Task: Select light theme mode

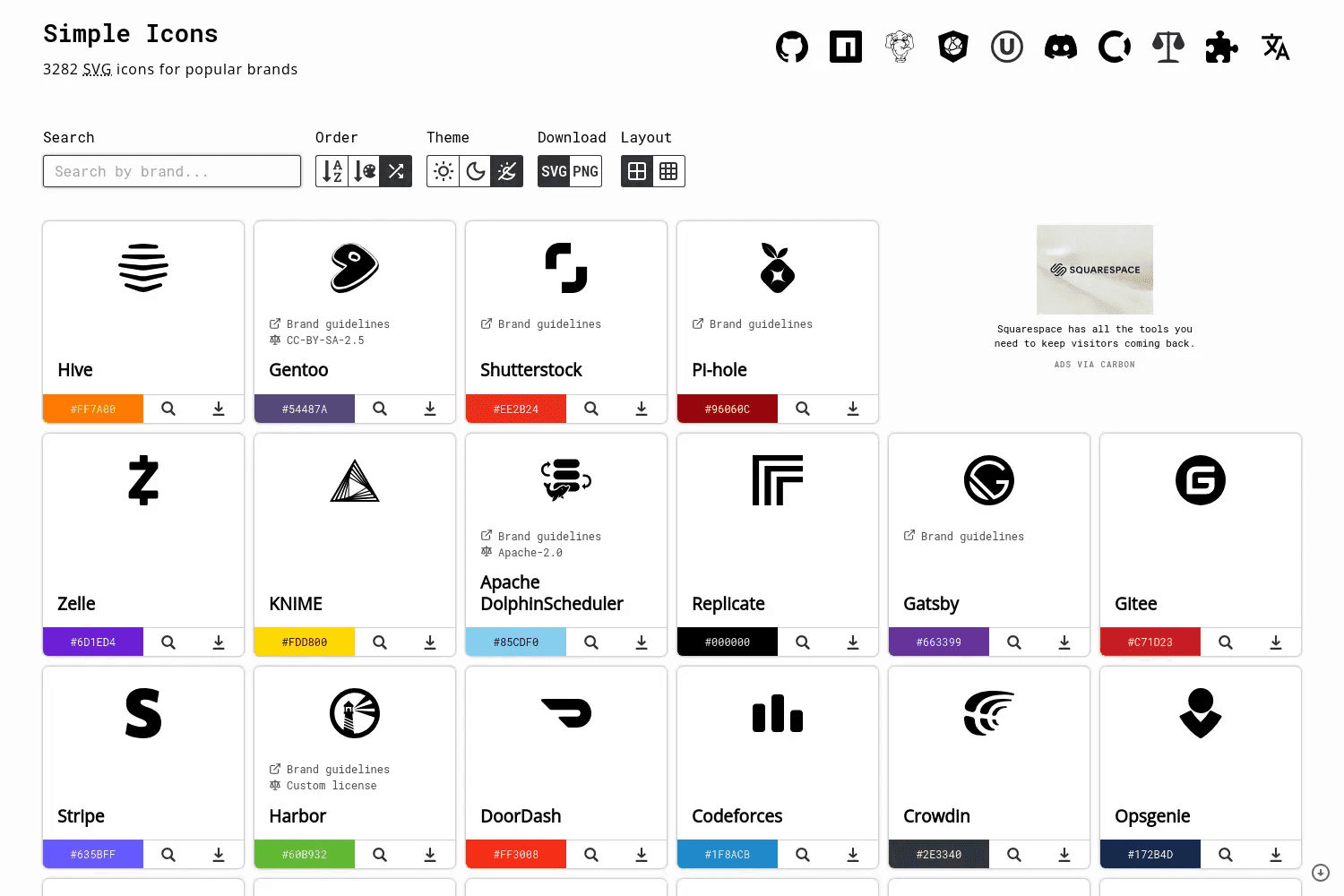Action: tap(444, 171)
